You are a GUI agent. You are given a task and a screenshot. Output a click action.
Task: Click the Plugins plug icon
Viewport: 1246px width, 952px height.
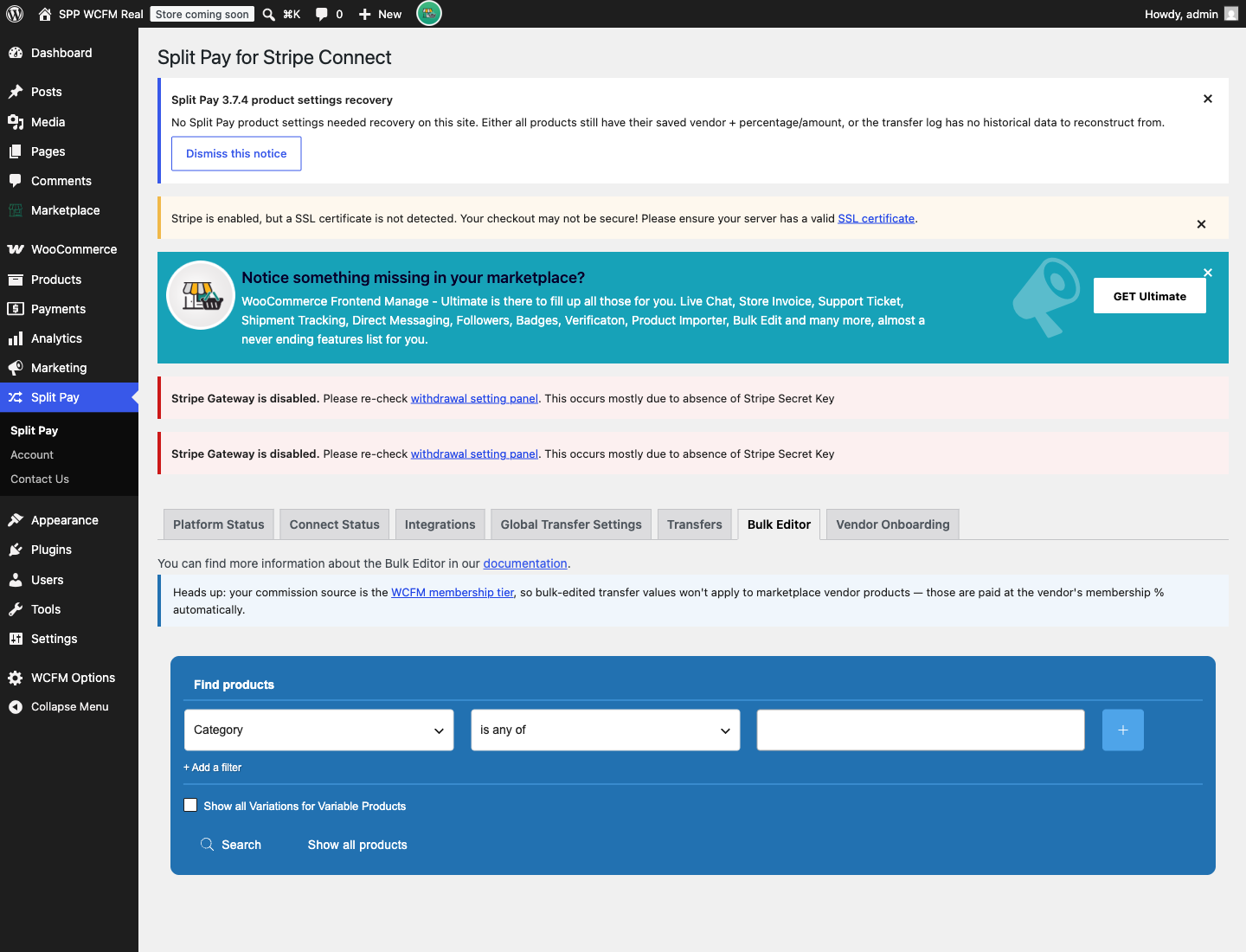16,550
